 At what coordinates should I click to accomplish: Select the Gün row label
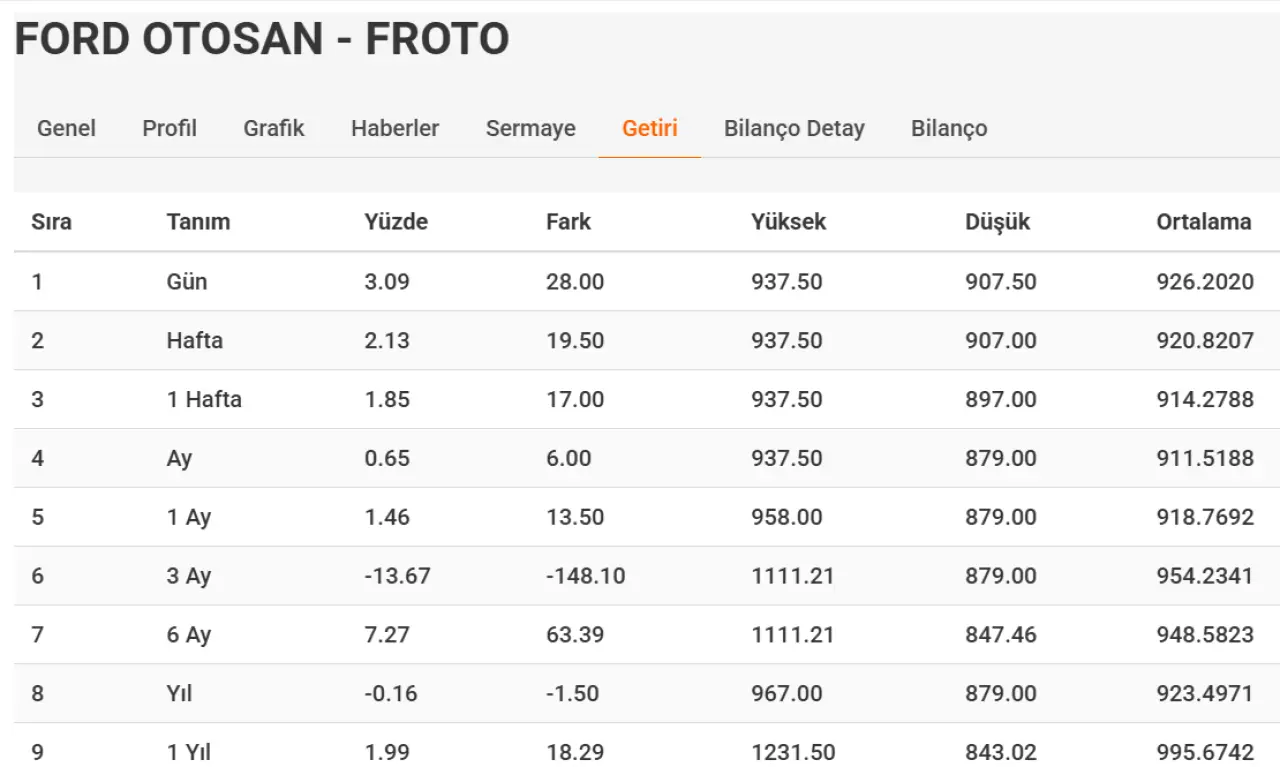coord(187,281)
